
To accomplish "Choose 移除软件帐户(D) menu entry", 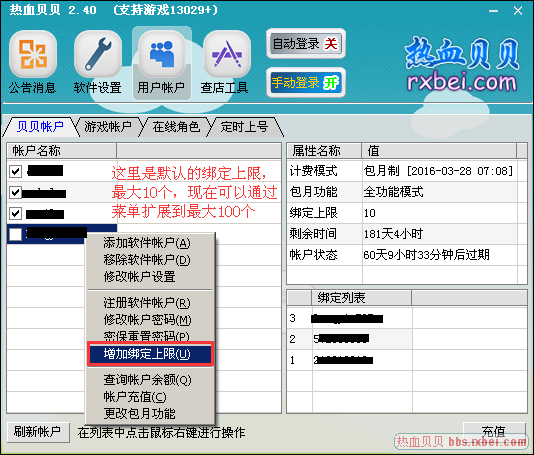I will (150, 260).
